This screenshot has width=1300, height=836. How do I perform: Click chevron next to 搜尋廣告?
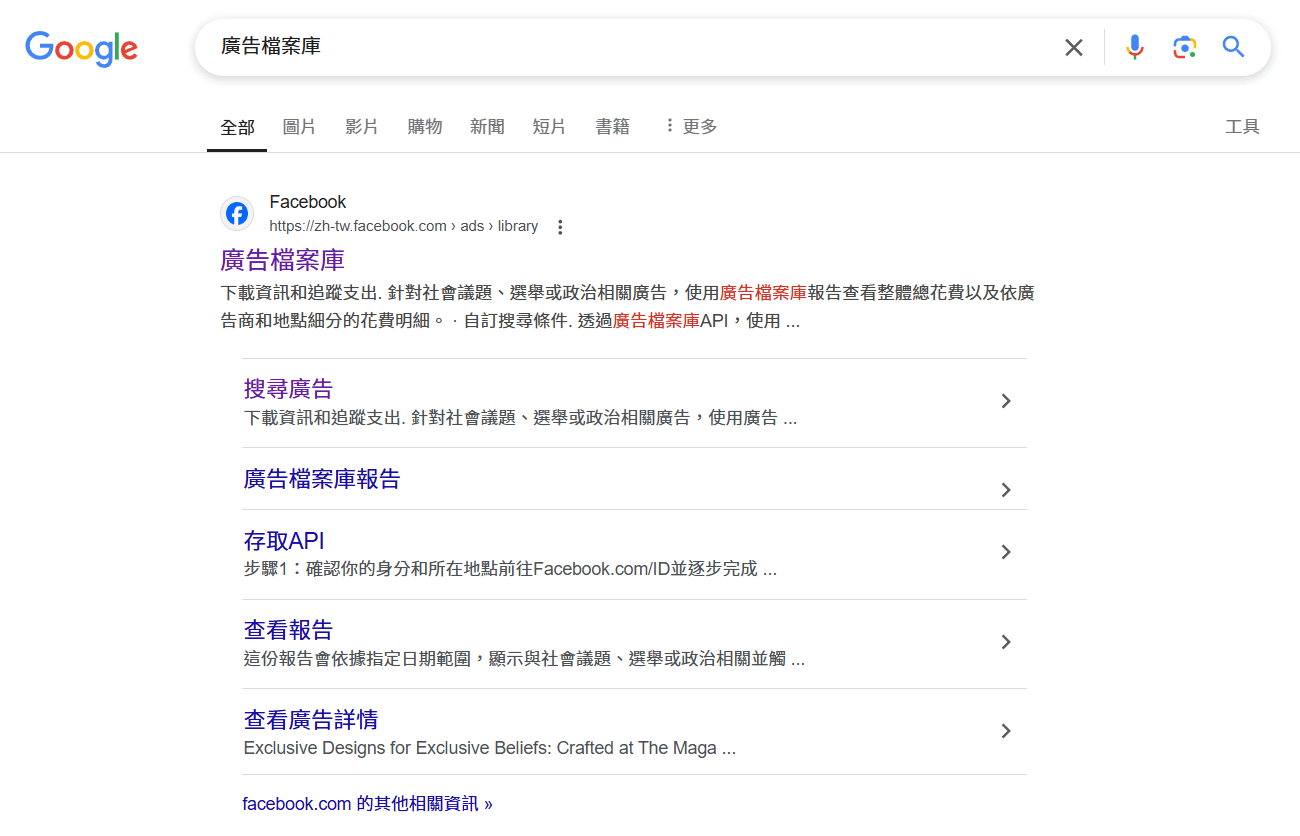tap(1006, 401)
